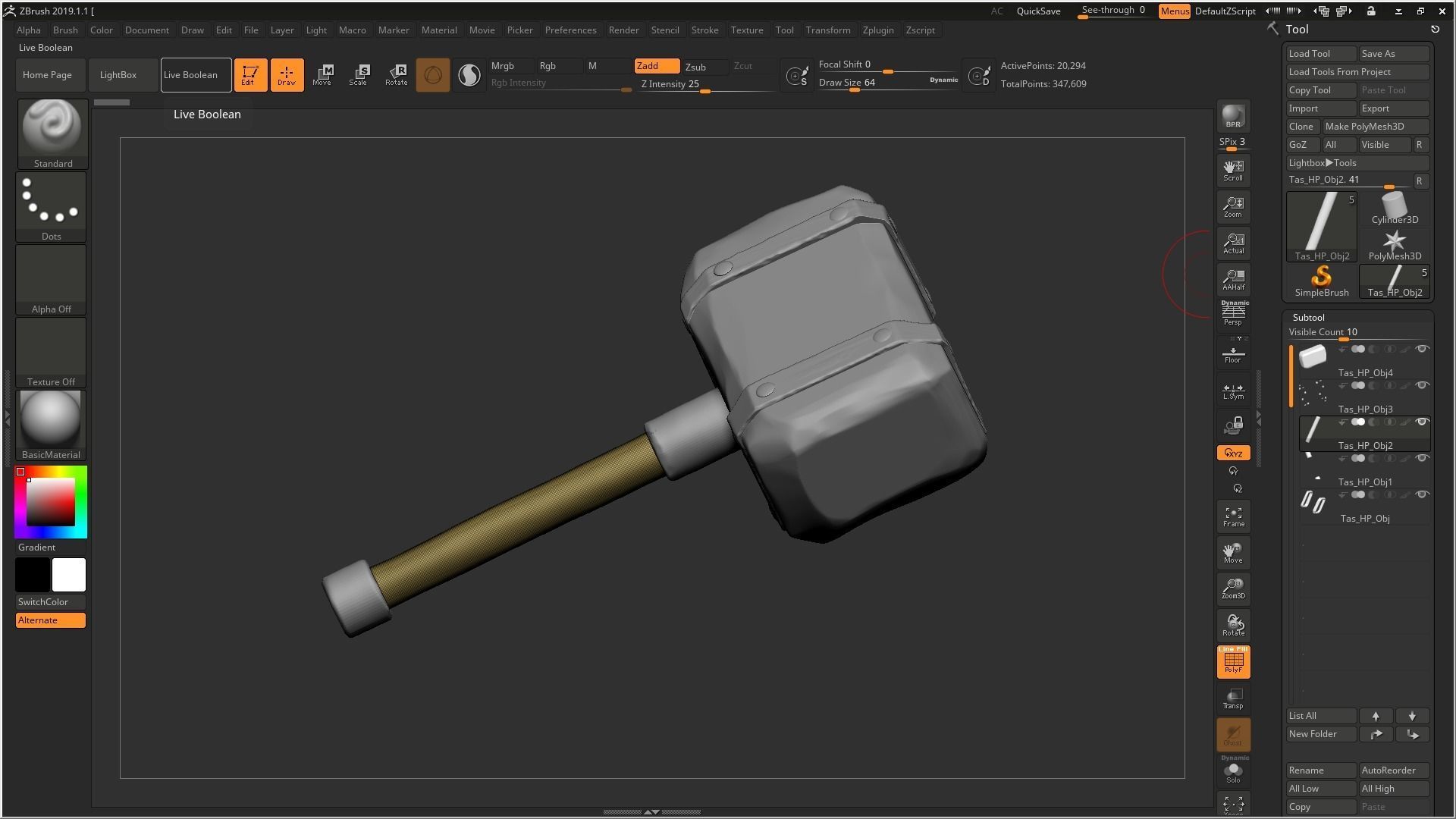Open the Alpha Off picker
This screenshot has height=819, width=1456.
point(51,279)
